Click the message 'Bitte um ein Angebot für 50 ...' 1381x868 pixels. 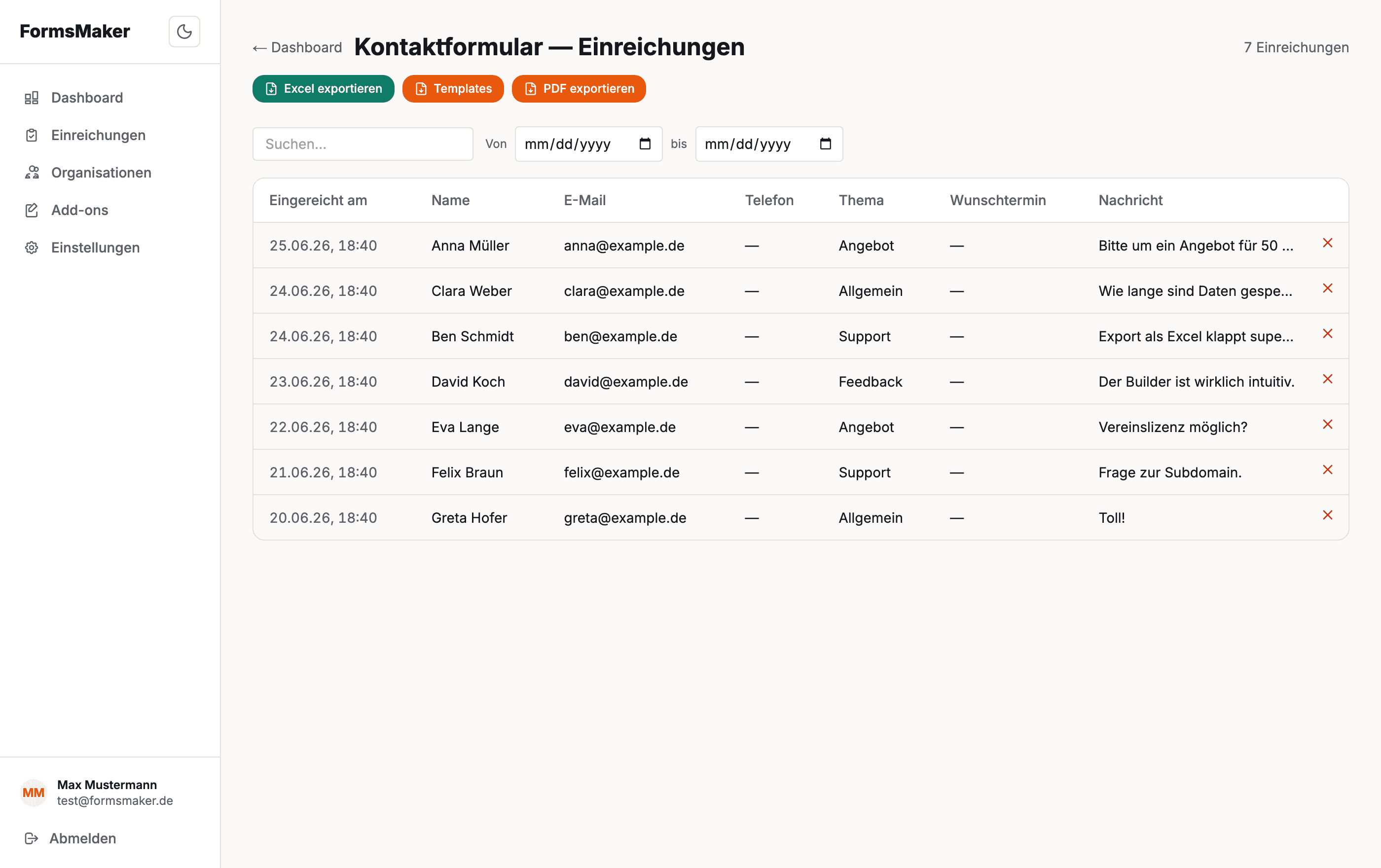pos(1195,246)
